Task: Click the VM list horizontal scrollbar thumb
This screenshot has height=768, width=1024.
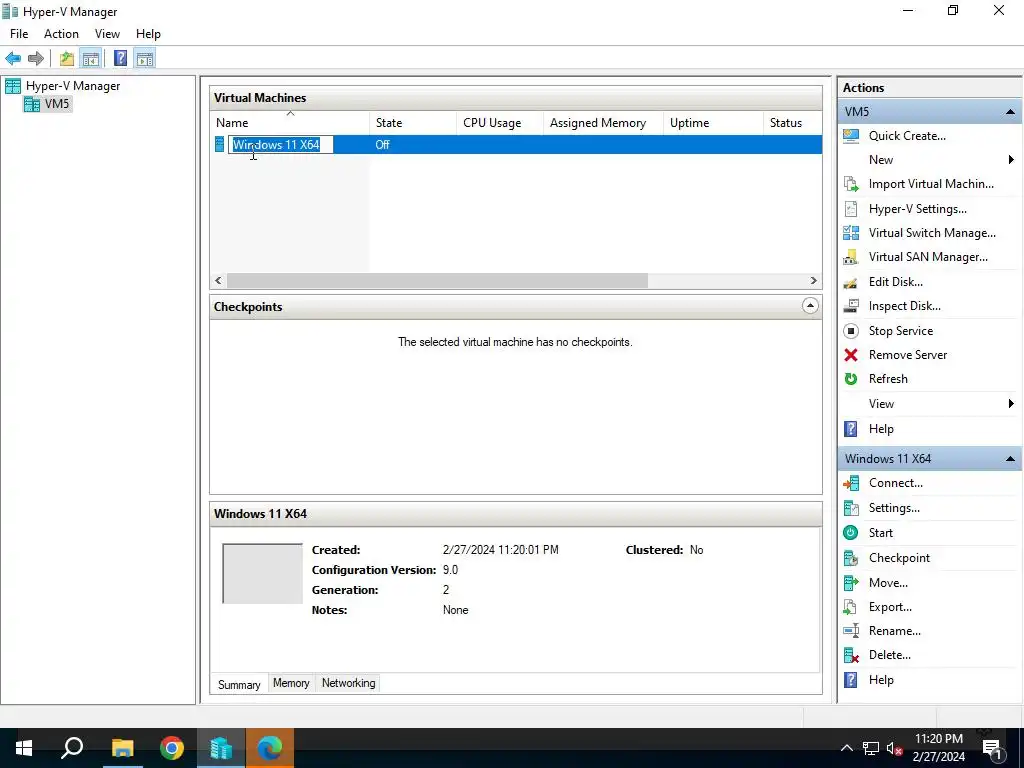Action: 437,281
